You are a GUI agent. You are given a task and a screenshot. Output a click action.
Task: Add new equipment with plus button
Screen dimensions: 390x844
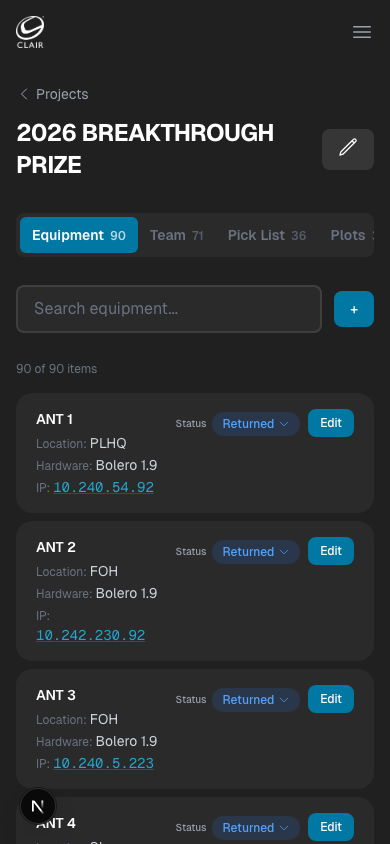(x=353, y=309)
